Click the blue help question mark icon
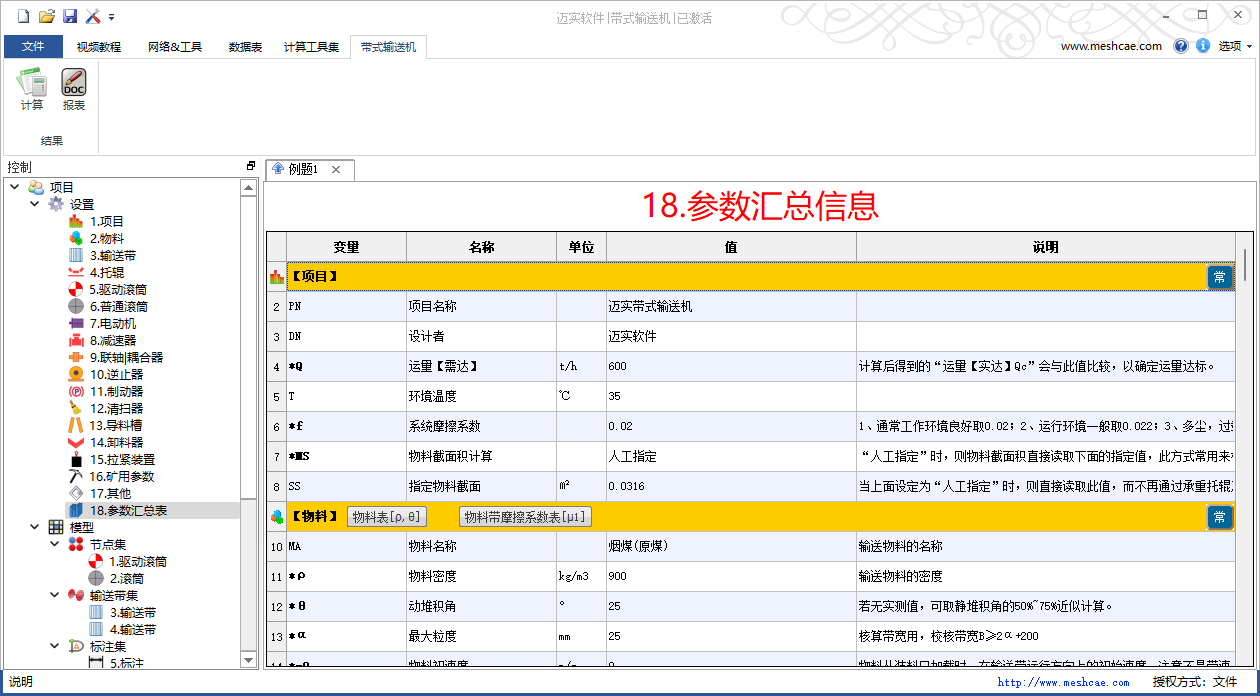 1181,46
